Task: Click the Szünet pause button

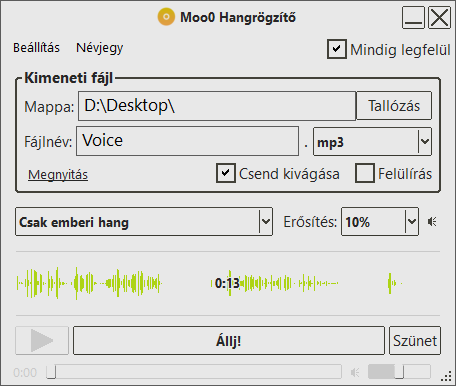Action: coord(415,341)
